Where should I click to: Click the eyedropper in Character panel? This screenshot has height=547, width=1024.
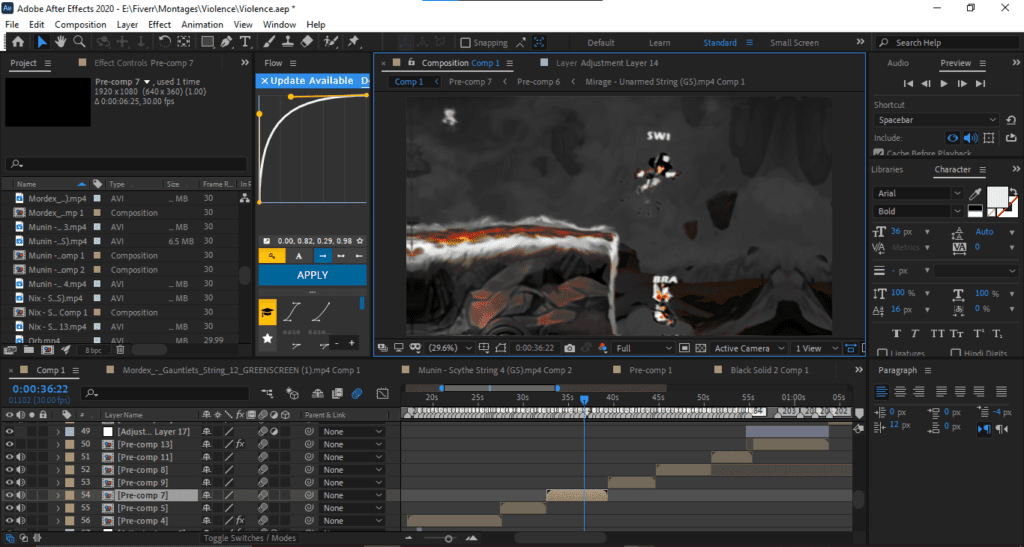pyautogui.click(x=975, y=193)
